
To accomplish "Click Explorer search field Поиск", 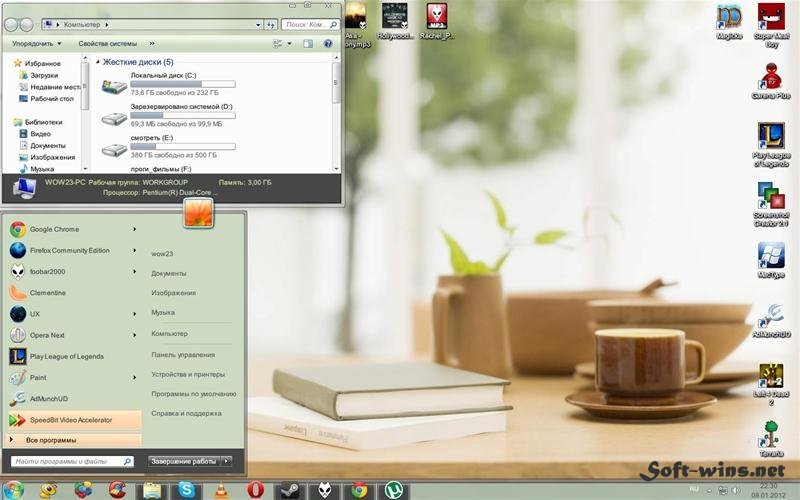I will 310,24.
